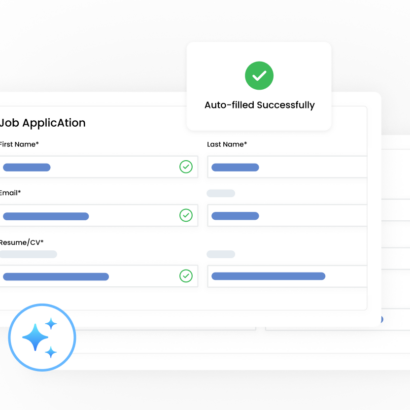
Task: Click the Email input field
Action: 99,215
